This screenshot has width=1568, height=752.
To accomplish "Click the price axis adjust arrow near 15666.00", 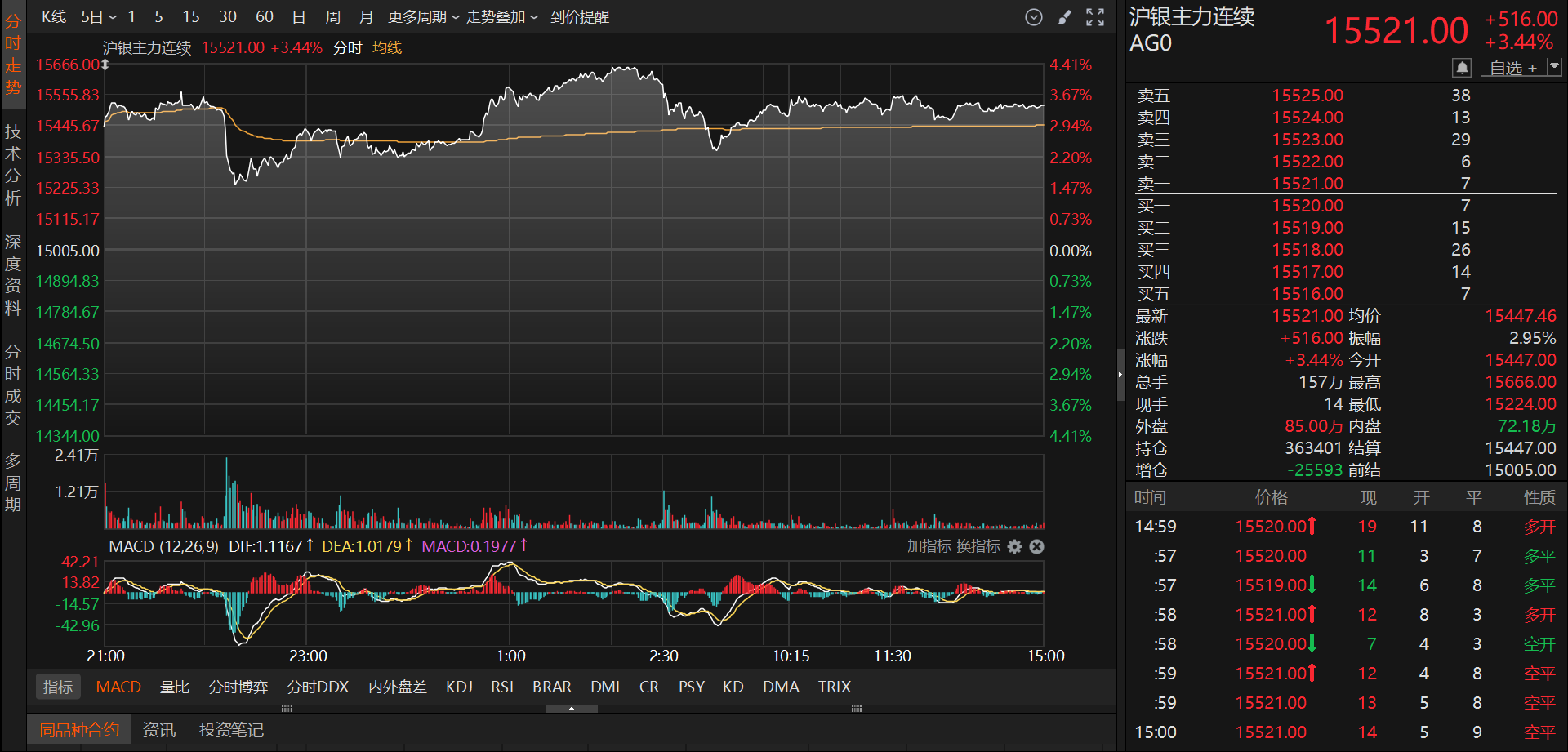I will click(105, 65).
